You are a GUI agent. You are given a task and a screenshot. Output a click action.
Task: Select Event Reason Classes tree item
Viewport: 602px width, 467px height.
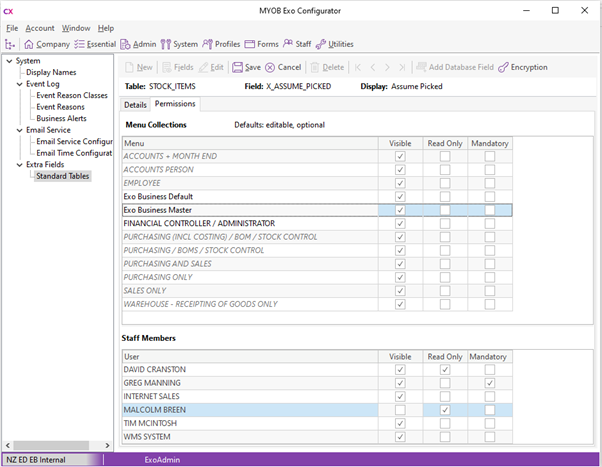click(x=72, y=96)
